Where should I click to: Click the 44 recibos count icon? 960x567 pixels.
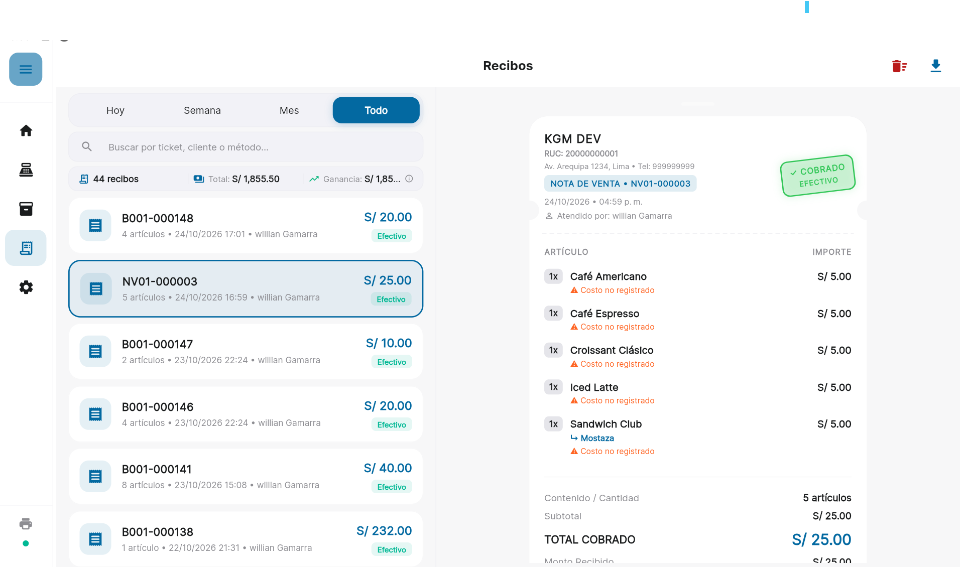[84, 179]
